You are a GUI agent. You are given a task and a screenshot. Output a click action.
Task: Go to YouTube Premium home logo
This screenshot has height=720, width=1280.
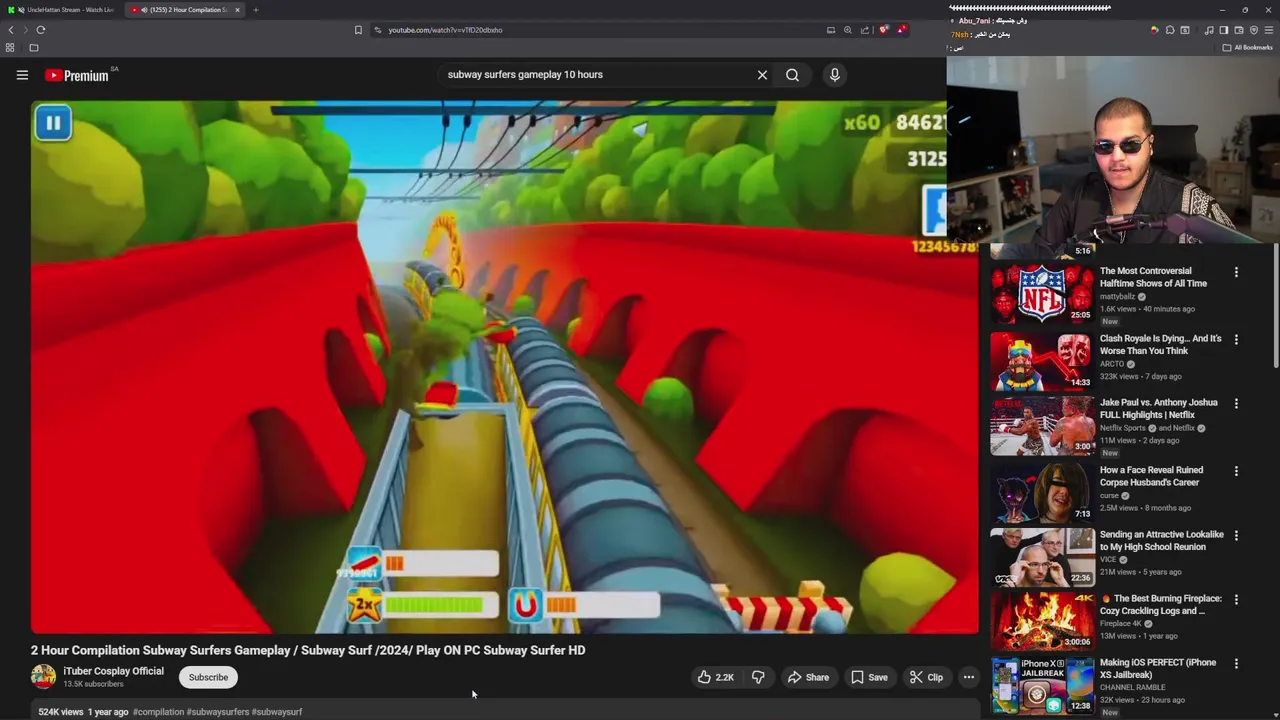(76, 75)
